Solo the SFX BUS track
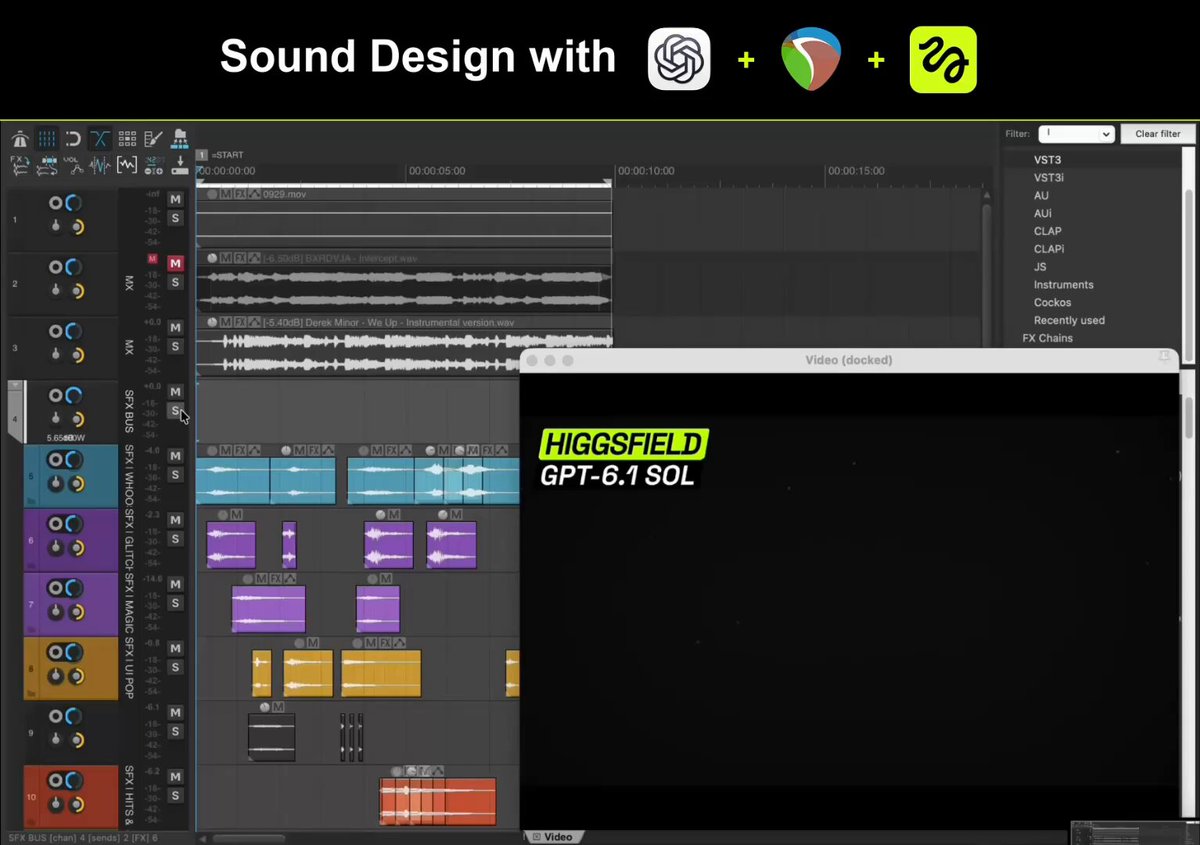 [x=175, y=410]
